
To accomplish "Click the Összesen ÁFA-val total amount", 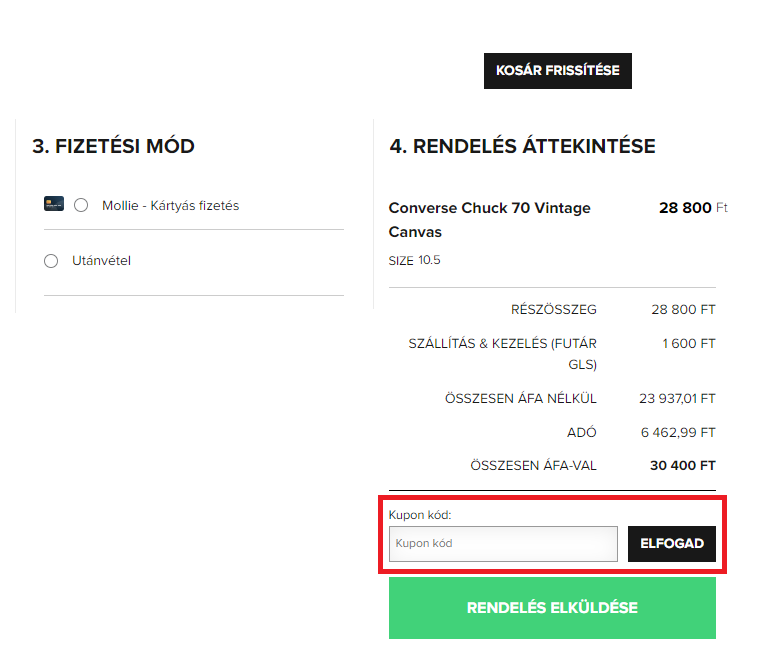I will click(683, 466).
